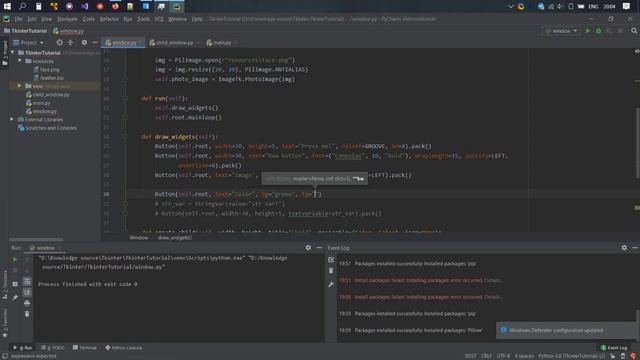Click UTF-8 encoding in status bar

click(x=503, y=356)
